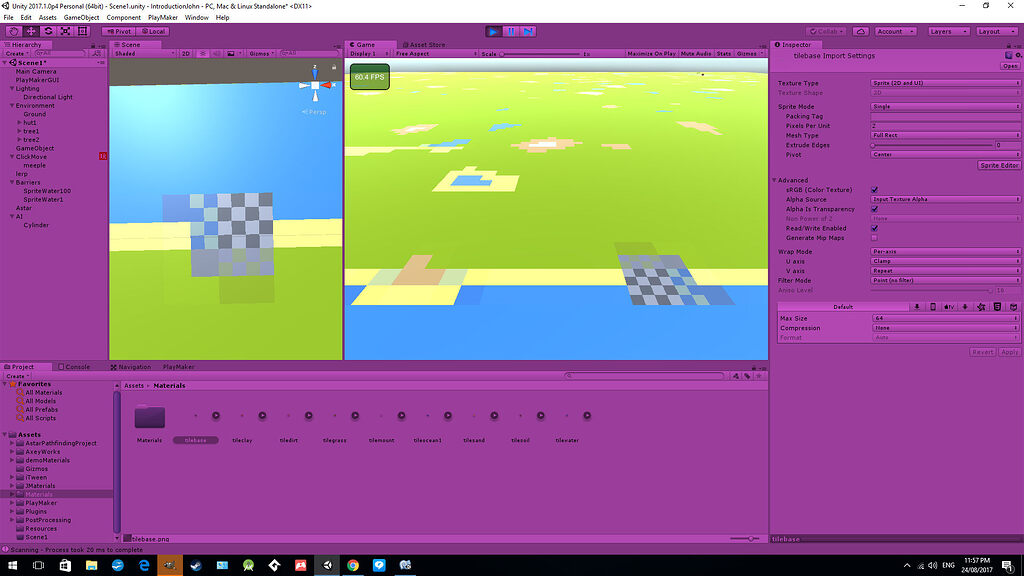Open the Texture Type dropdown
The width and height of the screenshot is (1024, 576).
[945, 85]
